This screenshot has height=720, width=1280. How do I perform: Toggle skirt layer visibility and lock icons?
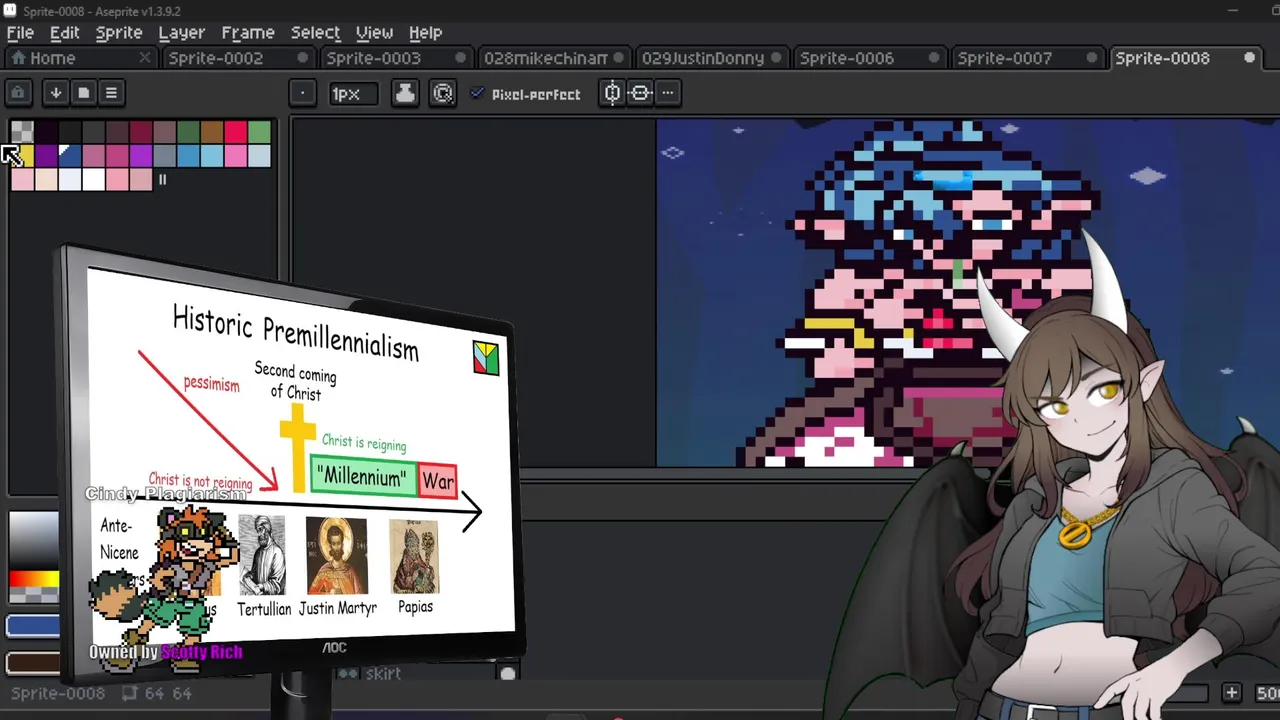pyautogui.click(x=347, y=674)
